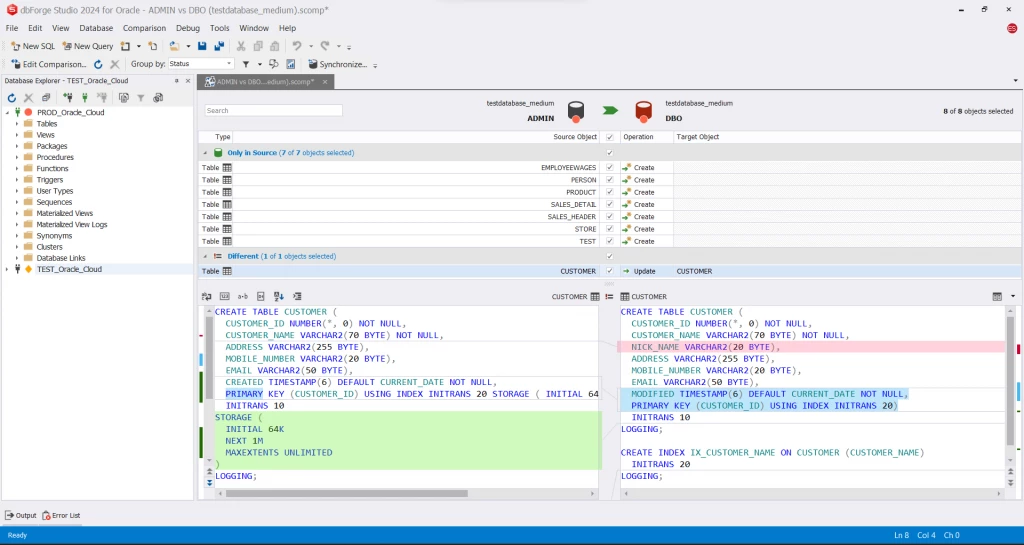This screenshot has height=545, width=1024.
Task: Click the Synchronize button
Action: (338, 65)
